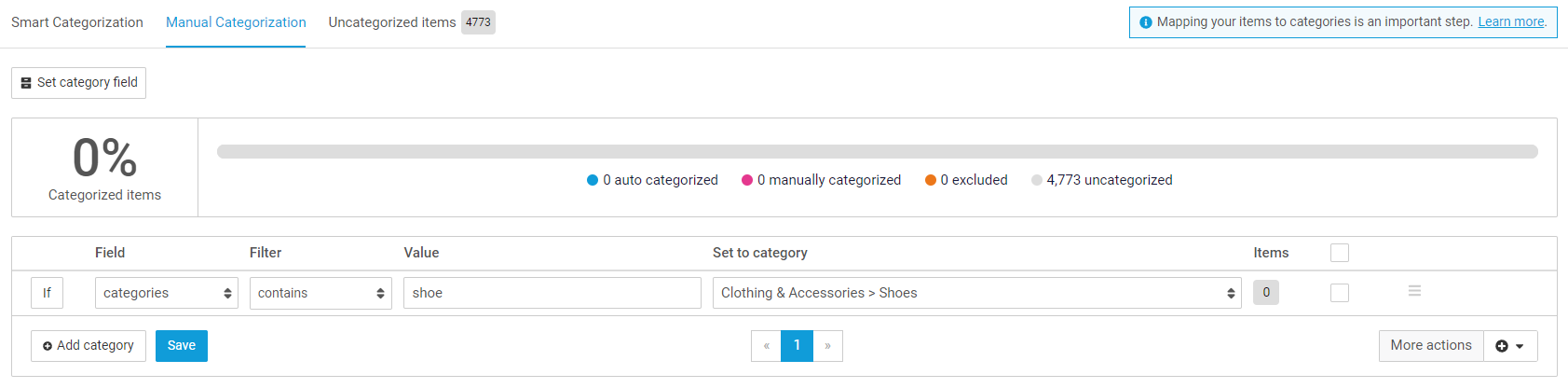Image resolution: width=1568 pixels, height=388 pixels.
Task: Click the Save button
Action: pos(182,346)
